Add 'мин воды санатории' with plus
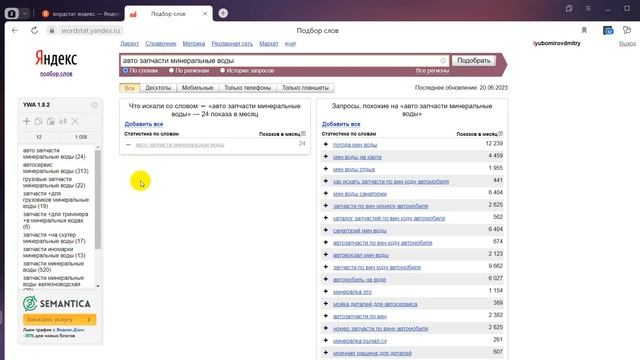This screenshot has height=360, width=640. pyautogui.click(x=326, y=193)
